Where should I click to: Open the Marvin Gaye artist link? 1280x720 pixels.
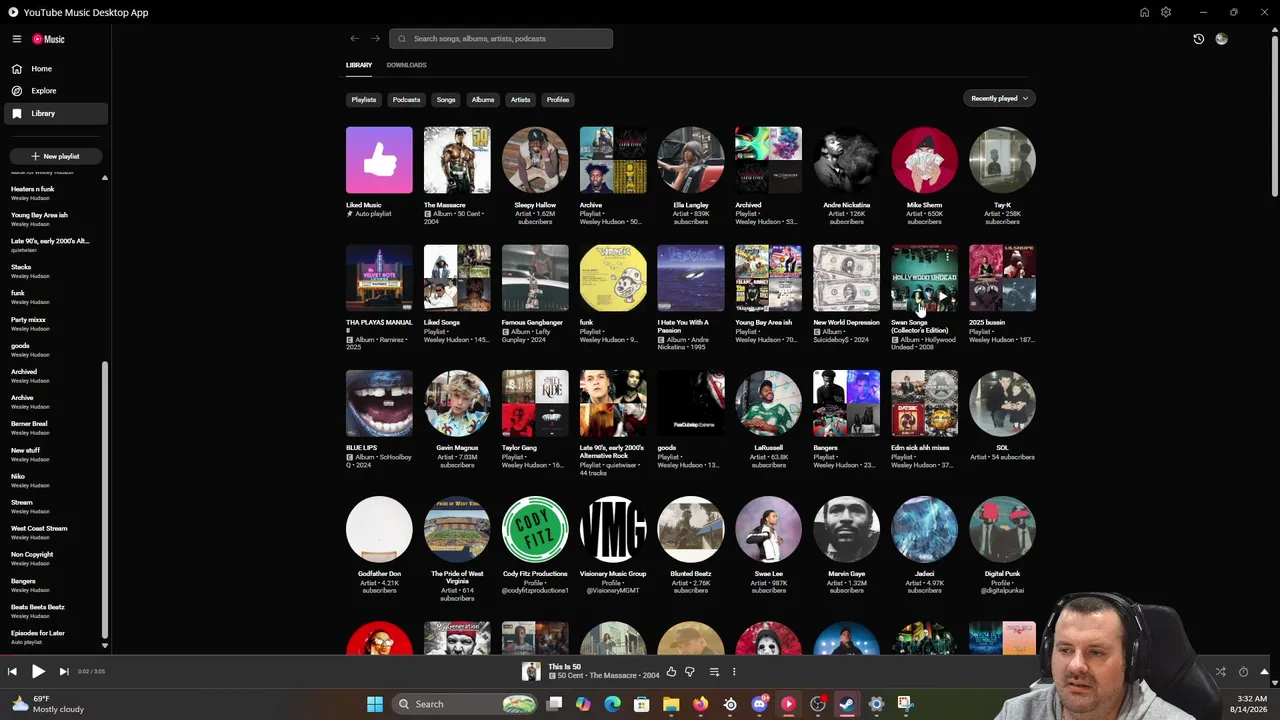(x=846, y=574)
